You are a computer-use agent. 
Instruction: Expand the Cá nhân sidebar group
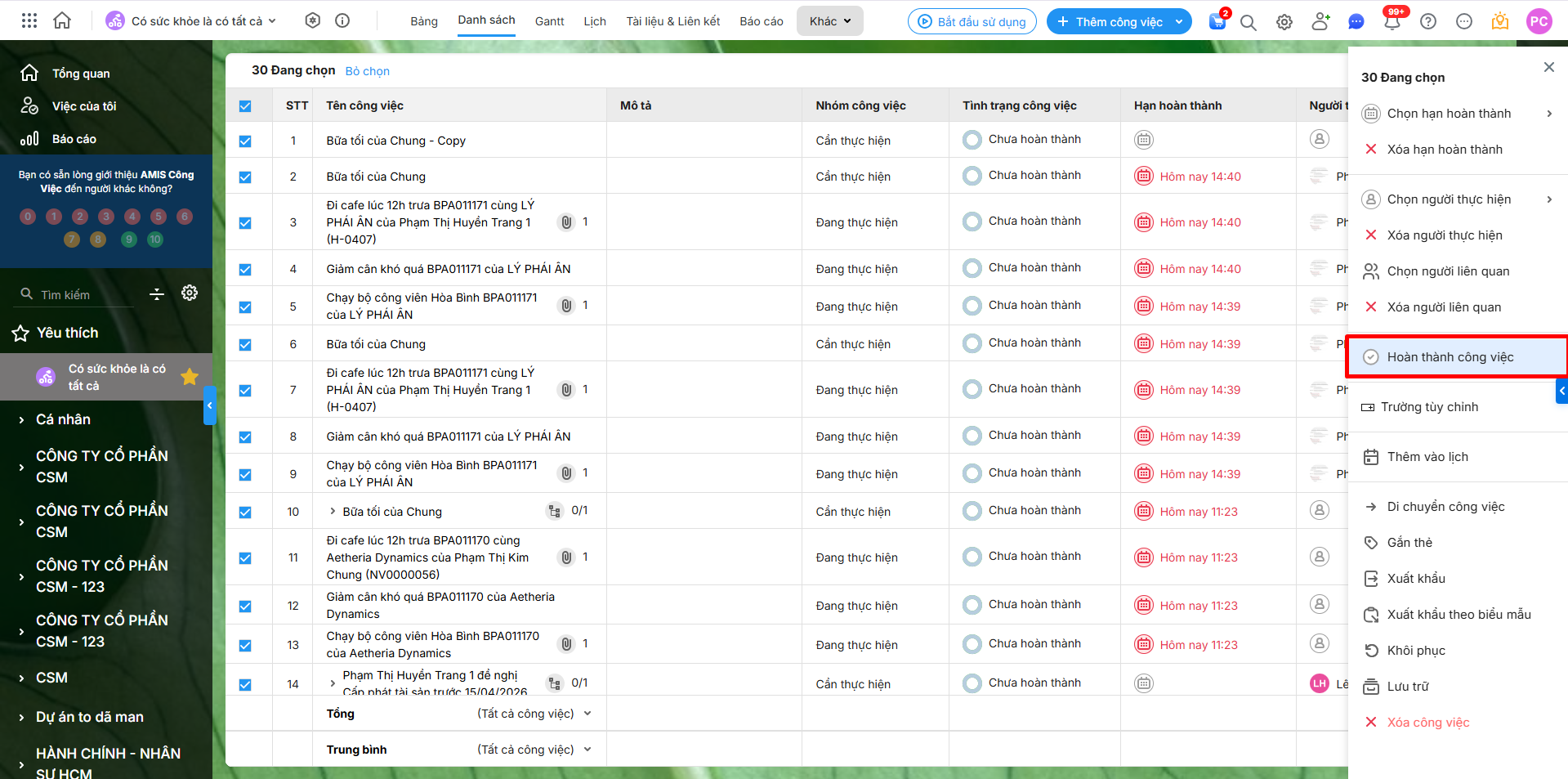[21, 419]
